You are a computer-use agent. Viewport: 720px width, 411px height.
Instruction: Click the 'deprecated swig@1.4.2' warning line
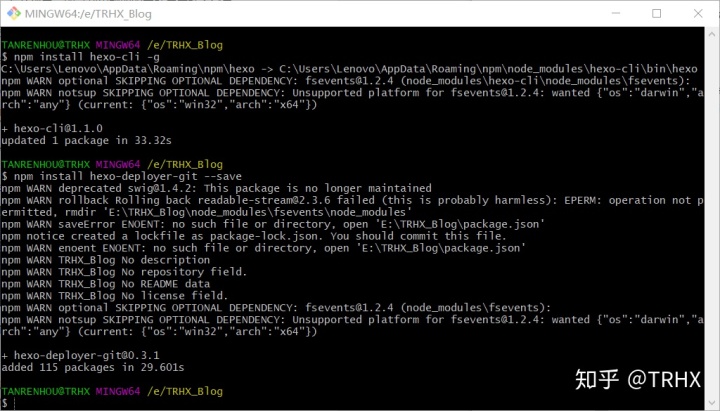[216, 188]
